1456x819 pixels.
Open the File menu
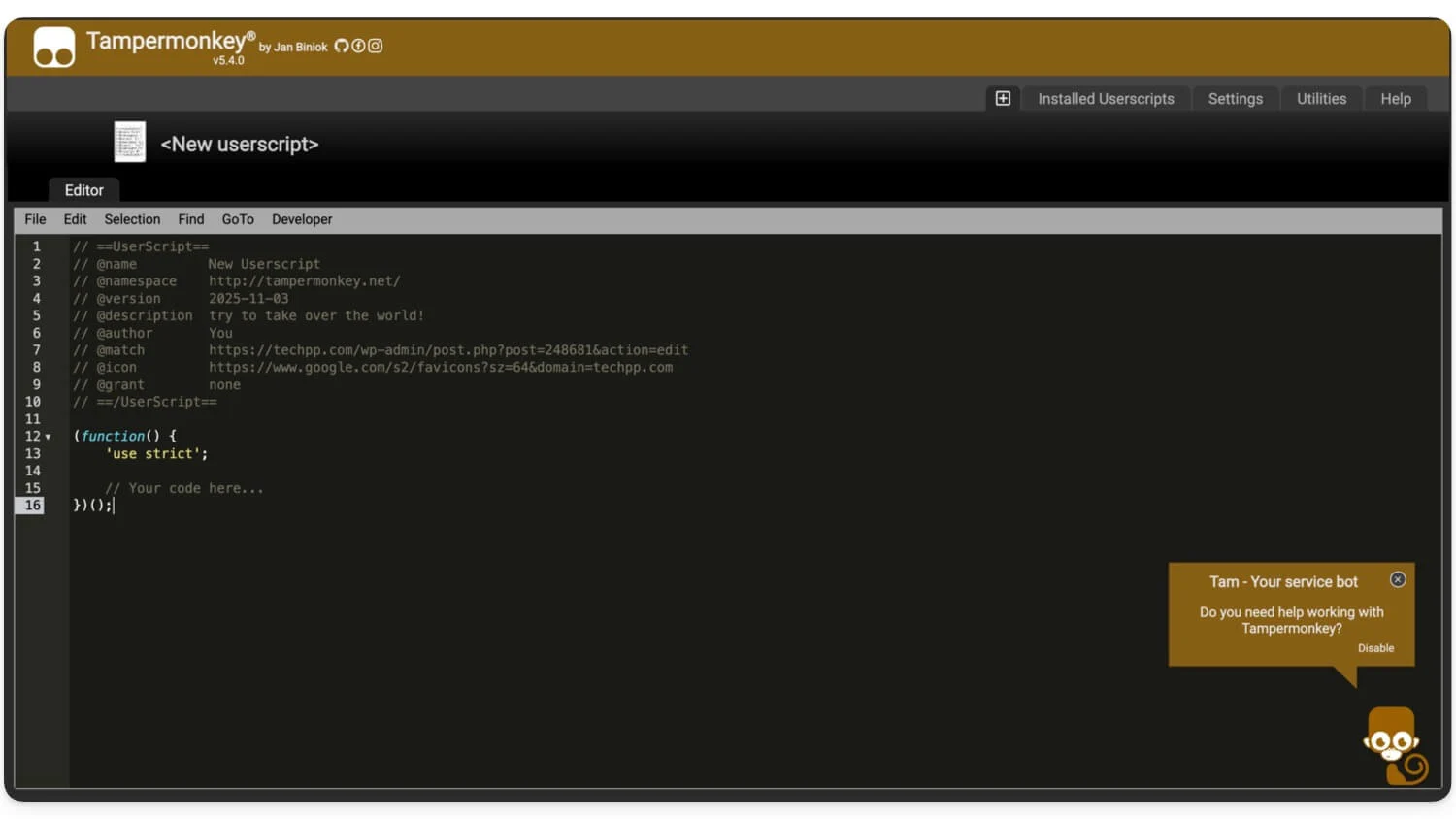35,219
